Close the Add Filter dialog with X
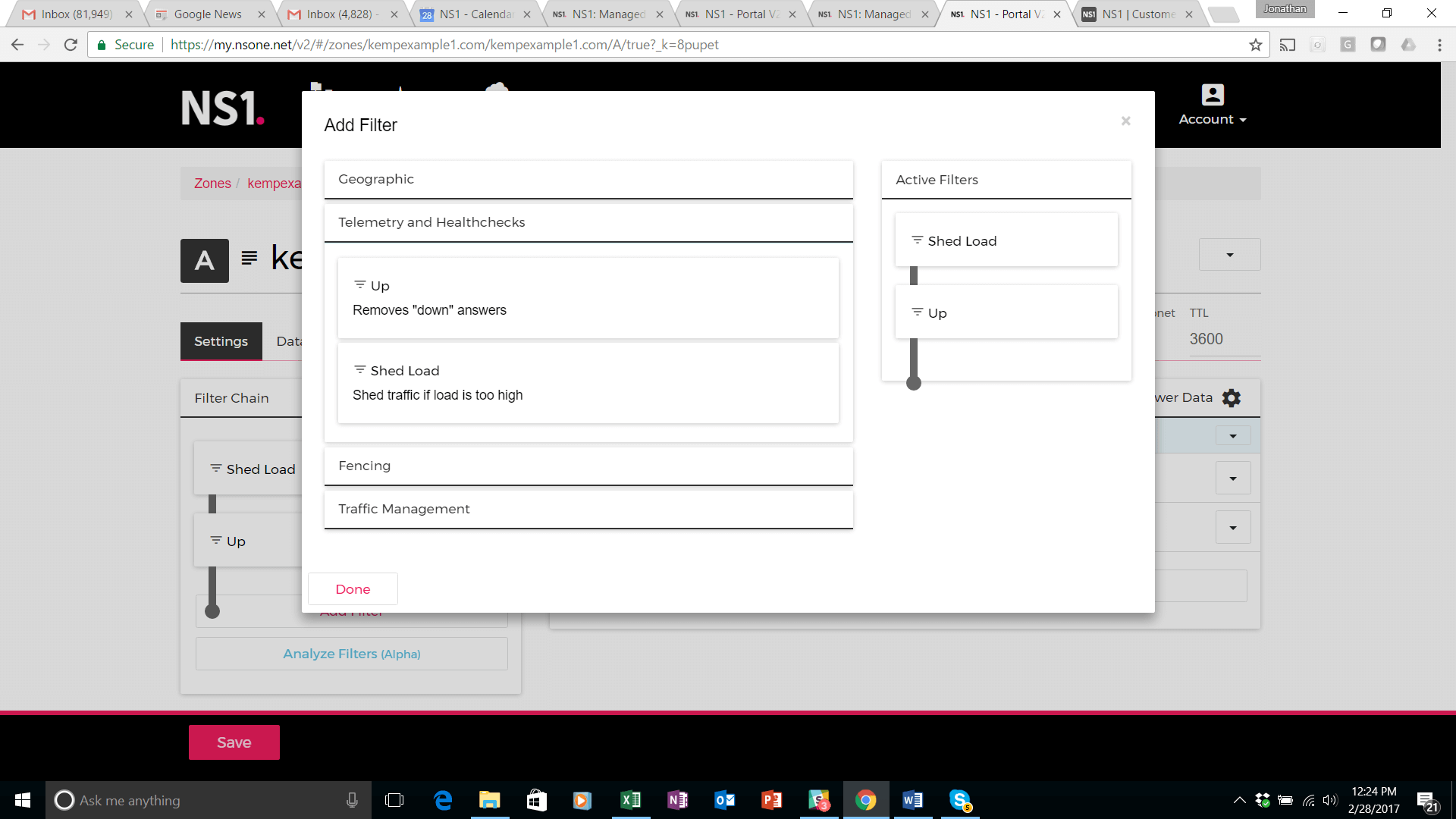This screenshot has height=819, width=1456. 1125,121
